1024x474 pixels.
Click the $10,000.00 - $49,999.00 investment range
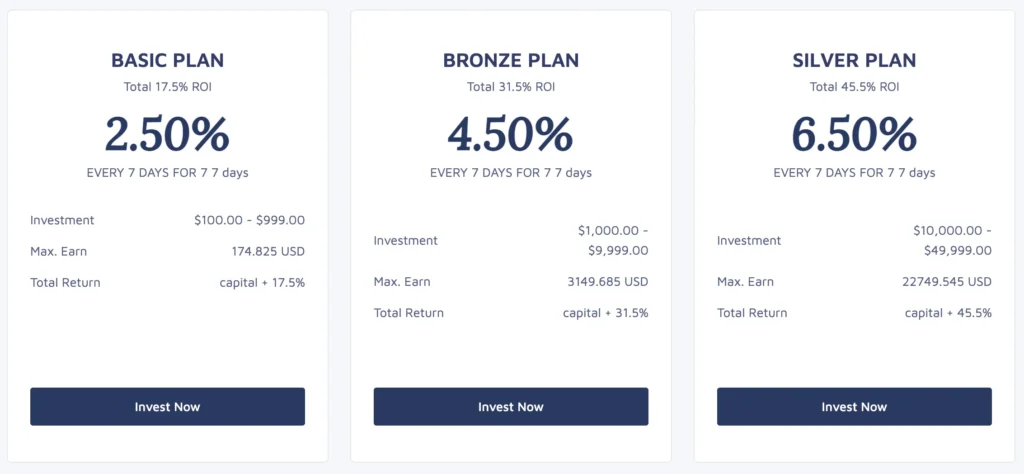tap(952, 241)
